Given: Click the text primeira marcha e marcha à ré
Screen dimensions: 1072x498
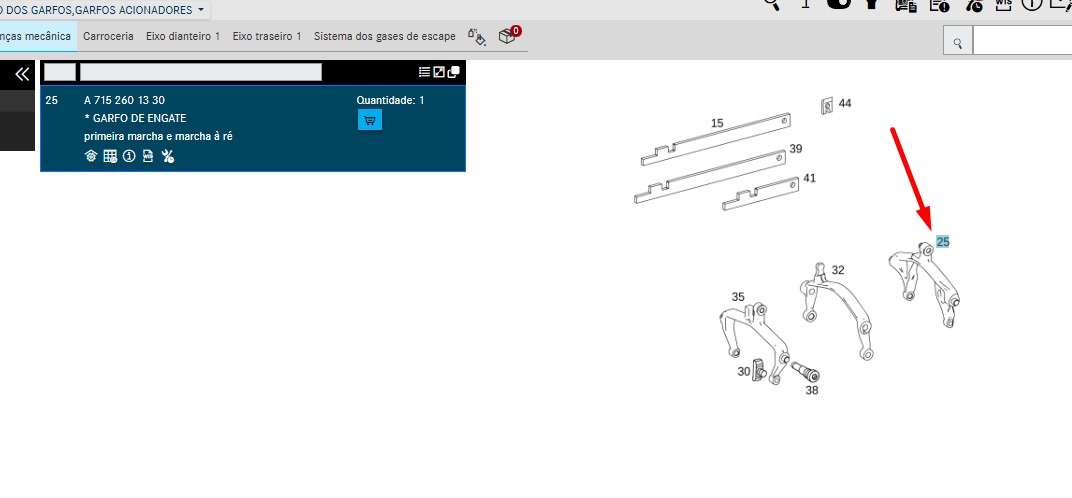Looking at the screenshot, I should point(159,136).
